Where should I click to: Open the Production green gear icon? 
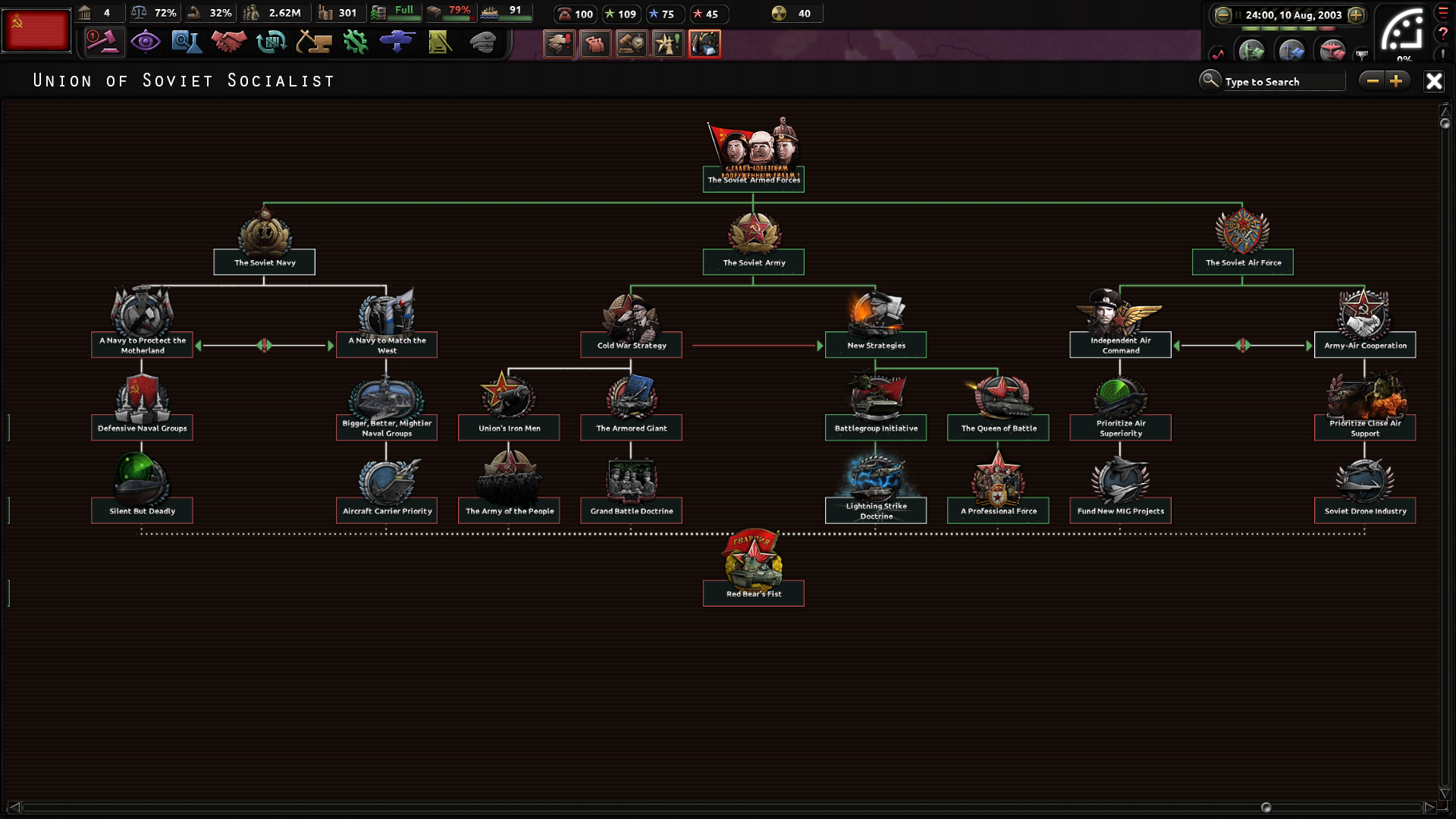point(355,42)
